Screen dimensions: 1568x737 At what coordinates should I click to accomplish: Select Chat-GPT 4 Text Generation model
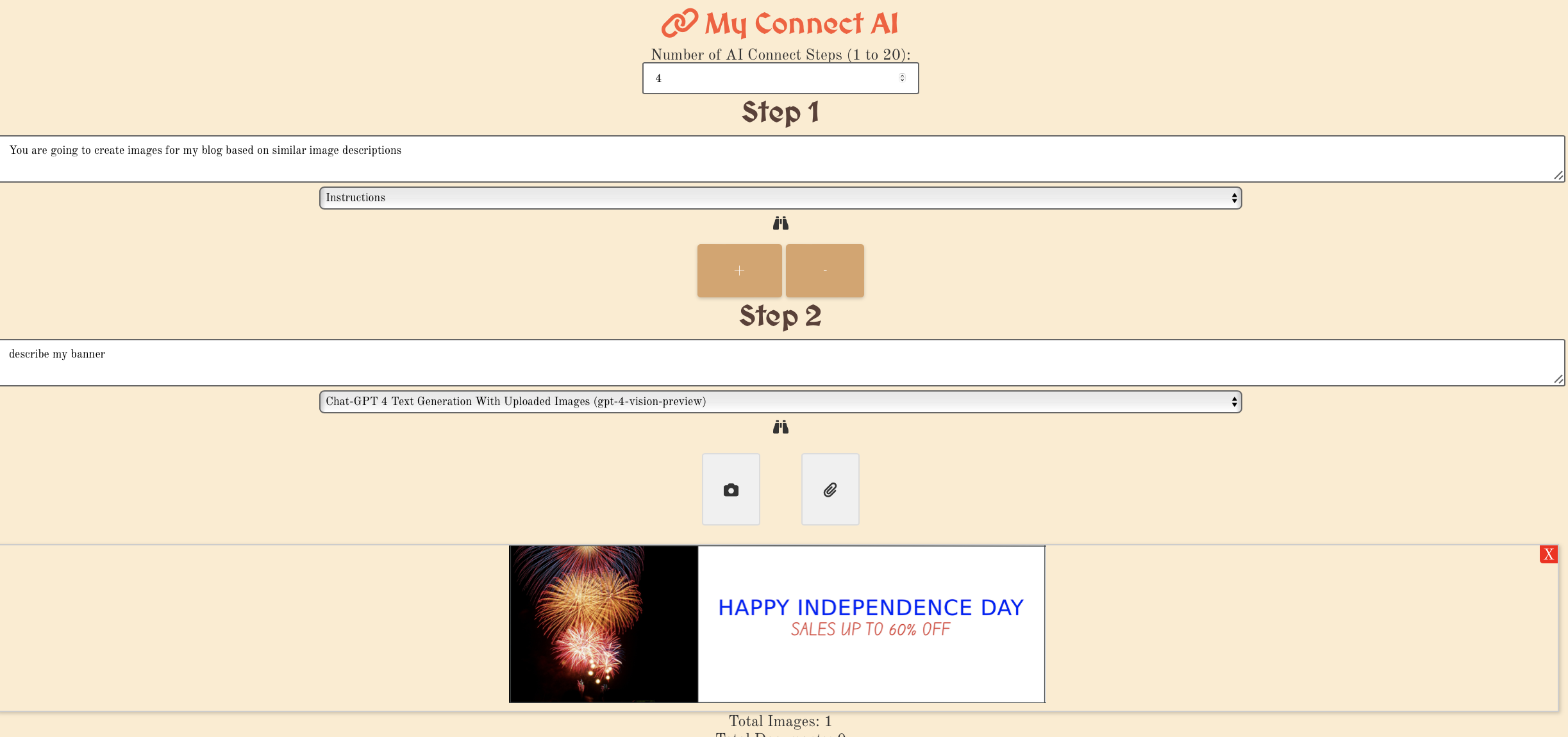(x=780, y=401)
